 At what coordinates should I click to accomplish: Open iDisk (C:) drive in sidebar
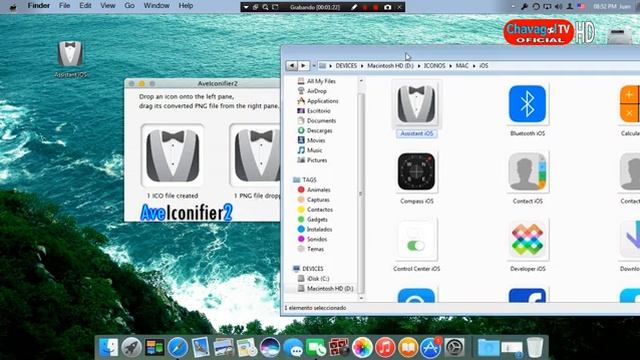tap(313, 279)
